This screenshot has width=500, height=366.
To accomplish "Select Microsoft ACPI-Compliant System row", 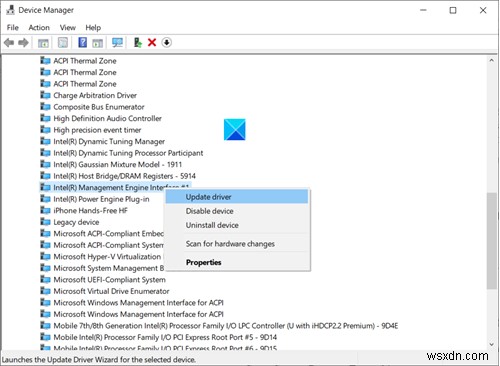I will point(108,245).
